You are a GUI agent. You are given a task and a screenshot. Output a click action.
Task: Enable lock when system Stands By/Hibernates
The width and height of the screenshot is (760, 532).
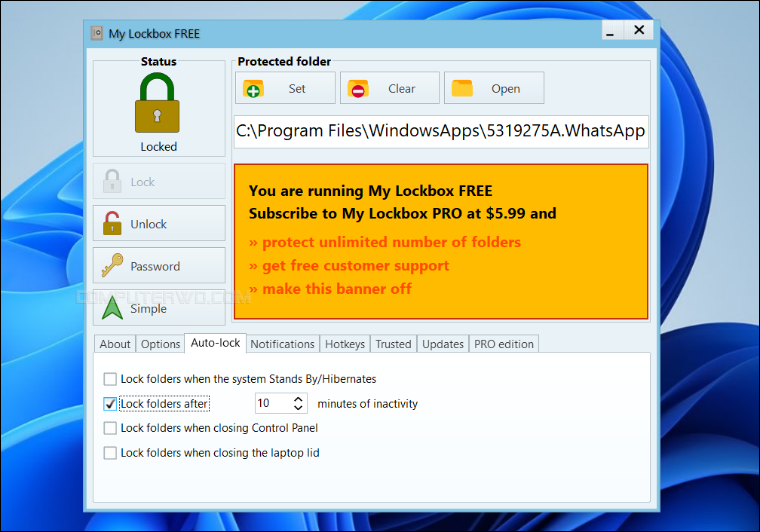pyautogui.click(x=110, y=380)
